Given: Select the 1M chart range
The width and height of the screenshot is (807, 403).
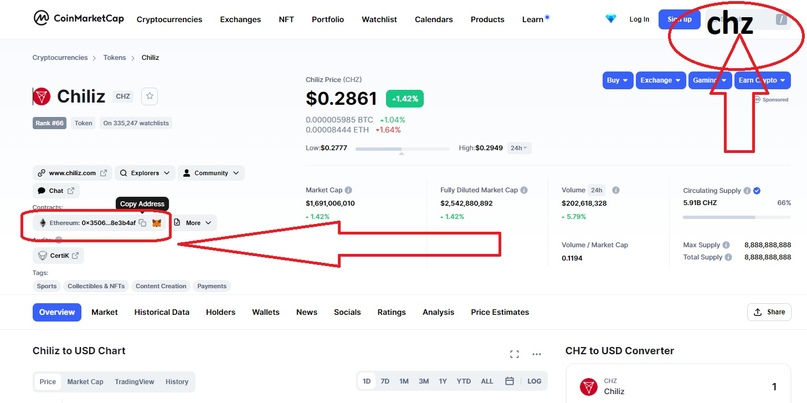Looking at the screenshot, I should pyautogui.click(x=404, y=381).
